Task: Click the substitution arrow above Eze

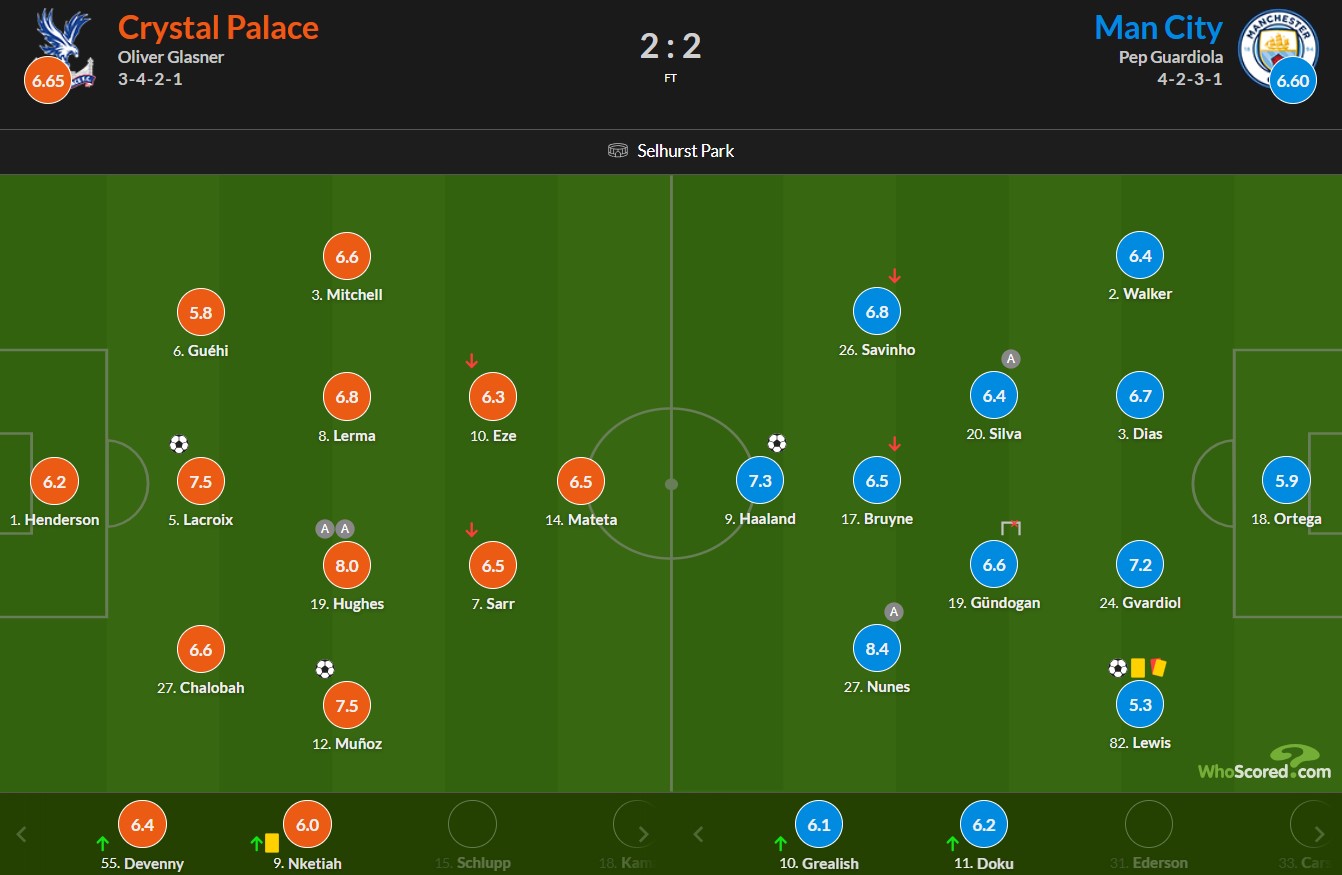Action: tap(472, 361)
